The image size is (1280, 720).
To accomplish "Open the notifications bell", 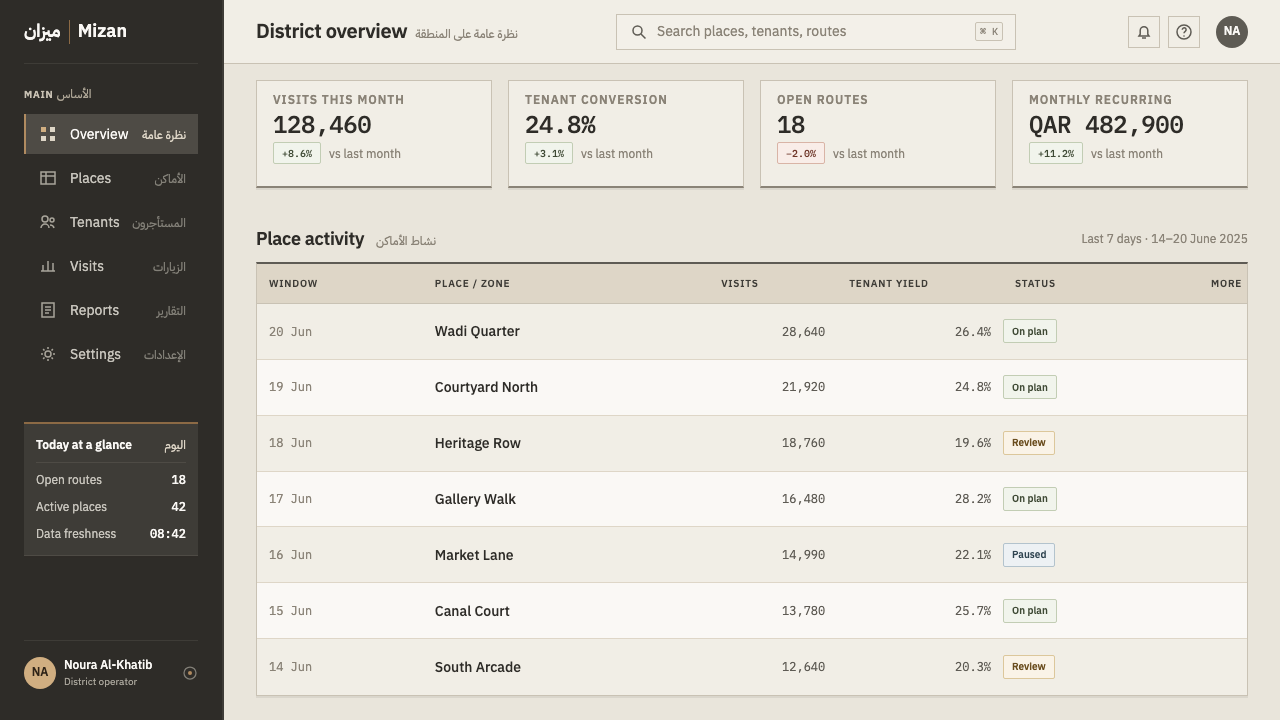I will click(x=1144, y=32).
